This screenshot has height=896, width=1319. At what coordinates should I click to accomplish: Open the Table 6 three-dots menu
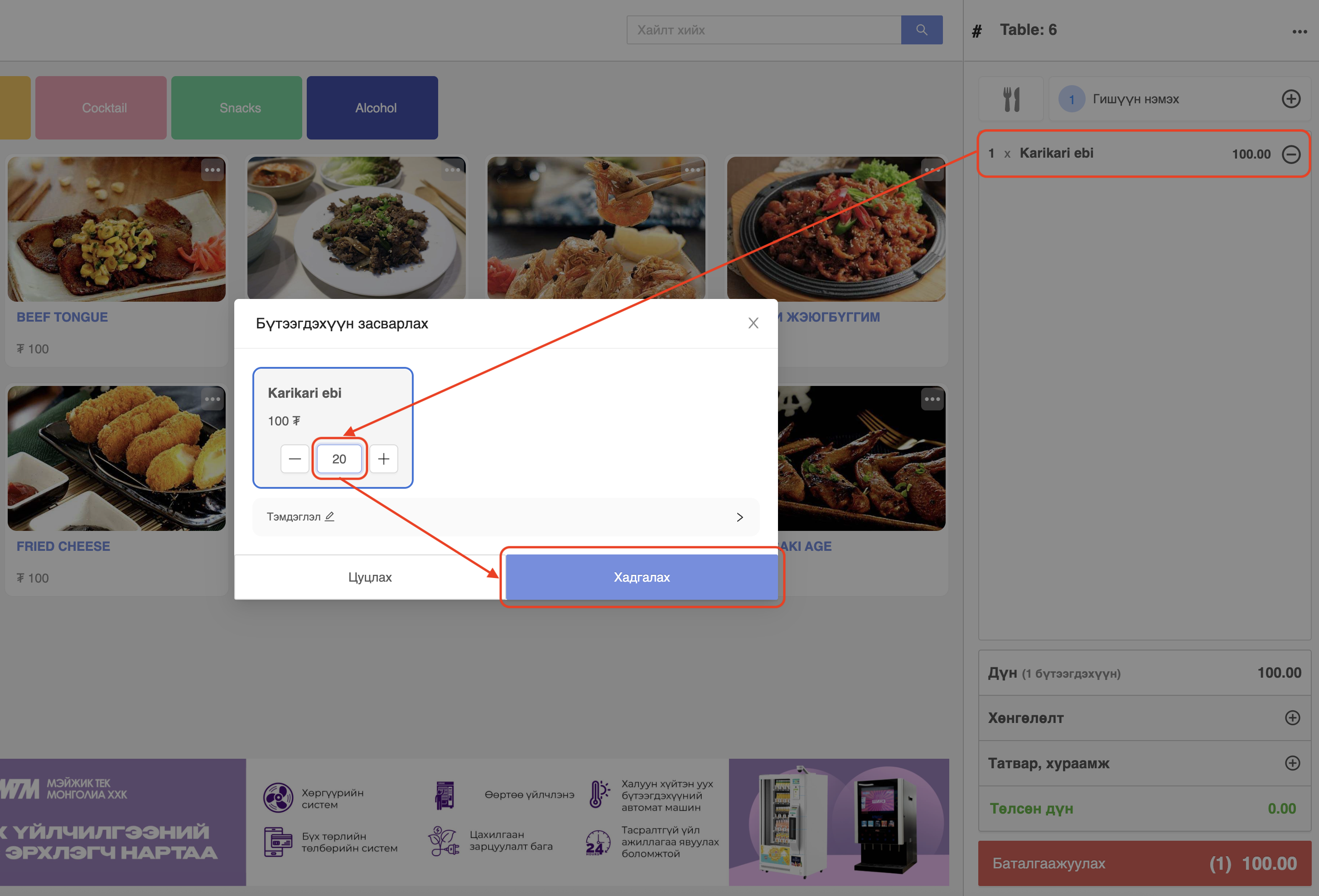point(1299,32)
